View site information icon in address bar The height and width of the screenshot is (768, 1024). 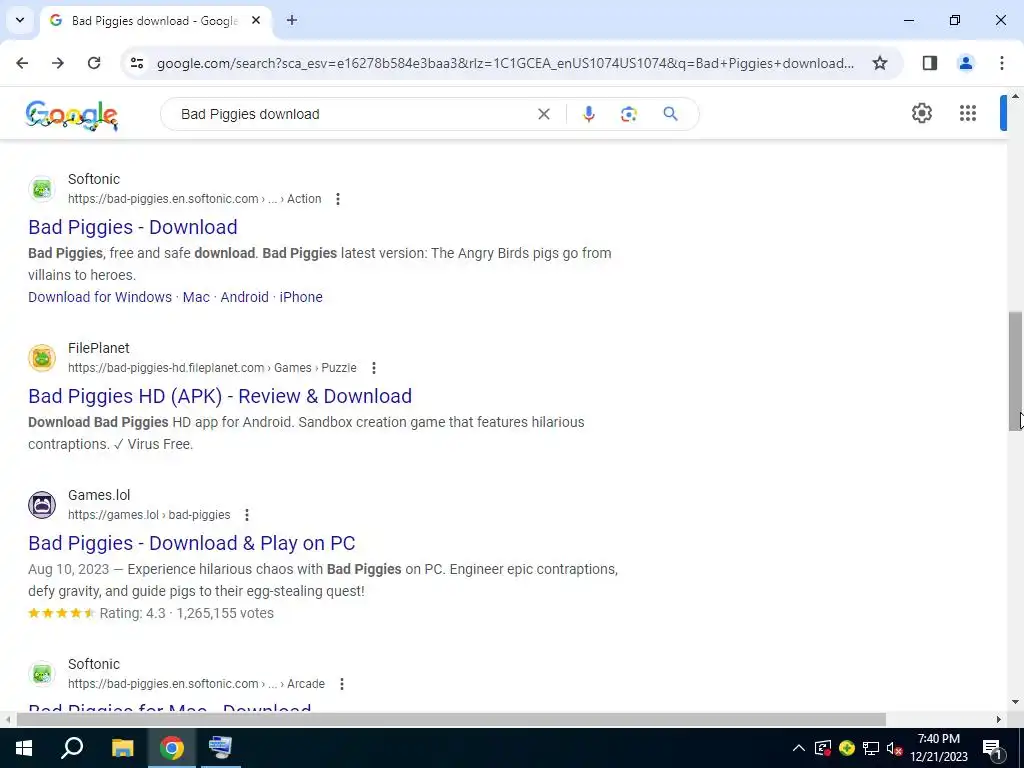click(x=136, y=63)
